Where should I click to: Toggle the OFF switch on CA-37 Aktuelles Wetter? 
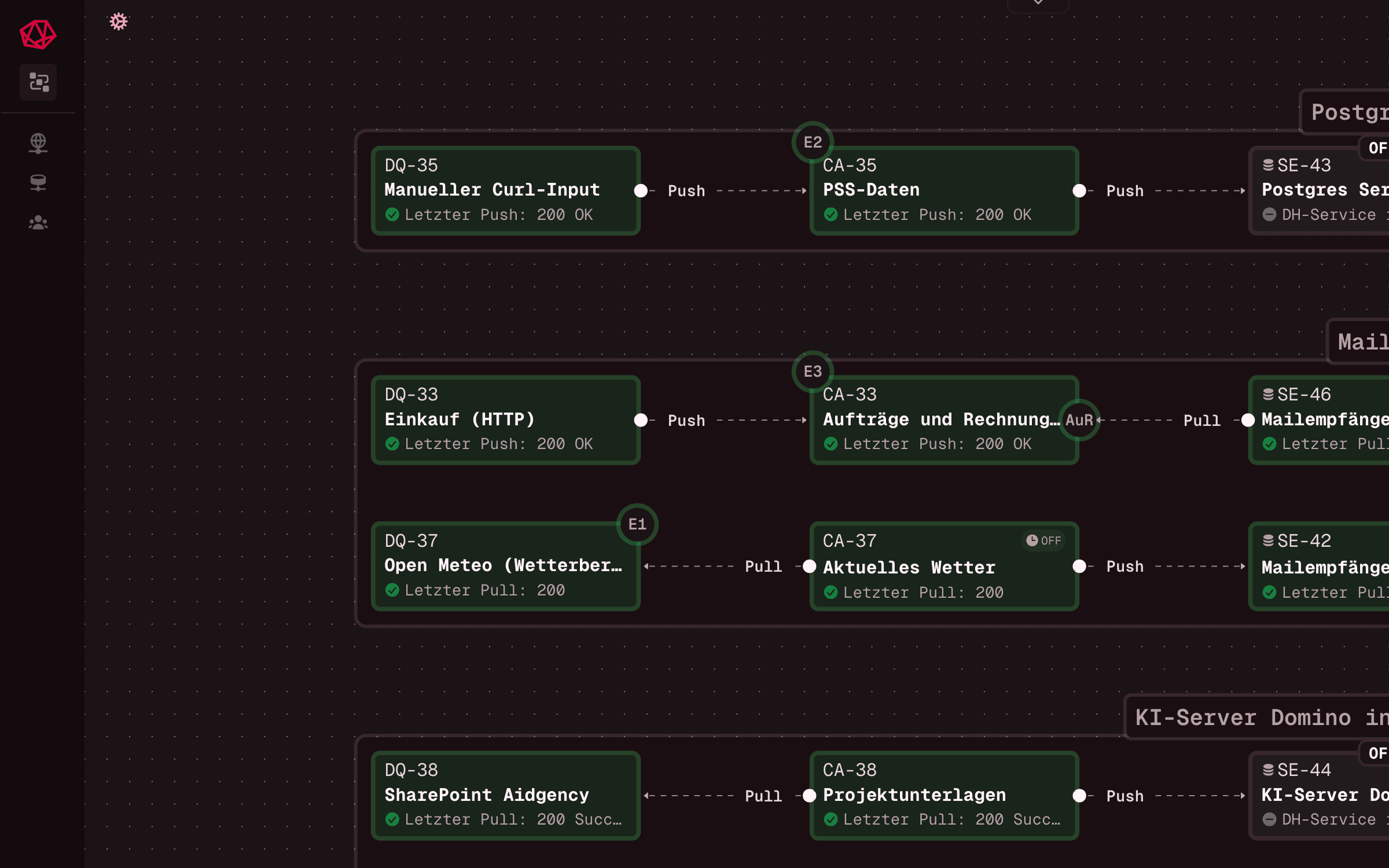point(1043,540)
